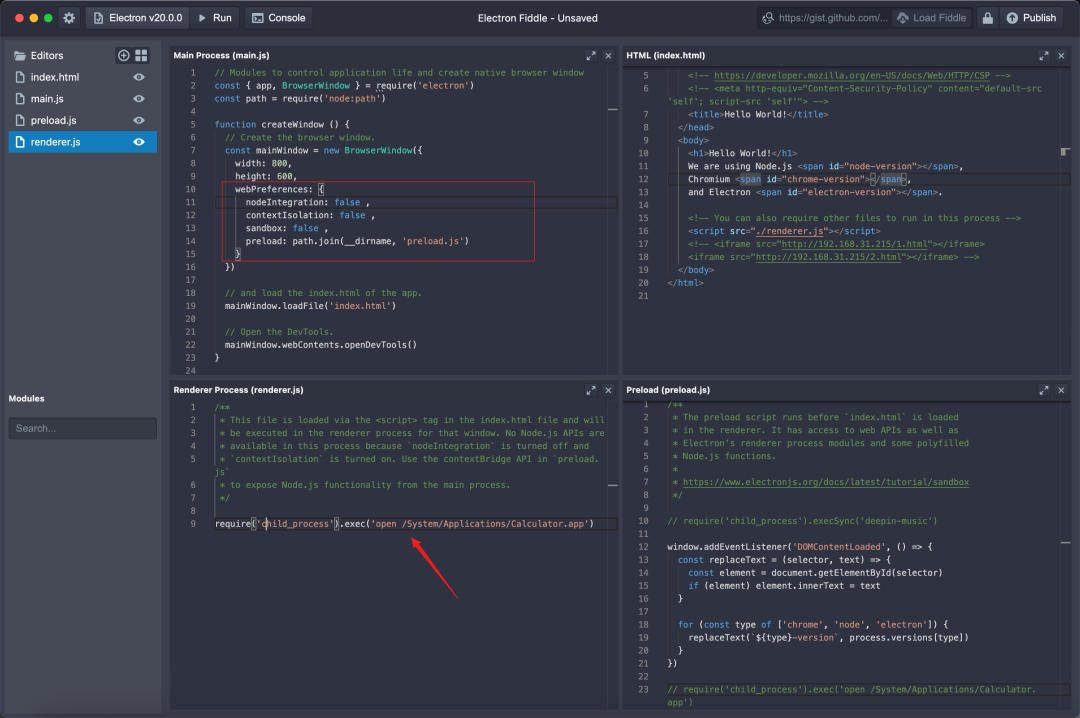Toggle visibility of renderer.js editor
The height and width of the screenshot is (718, 1080).
click(139, 141)
